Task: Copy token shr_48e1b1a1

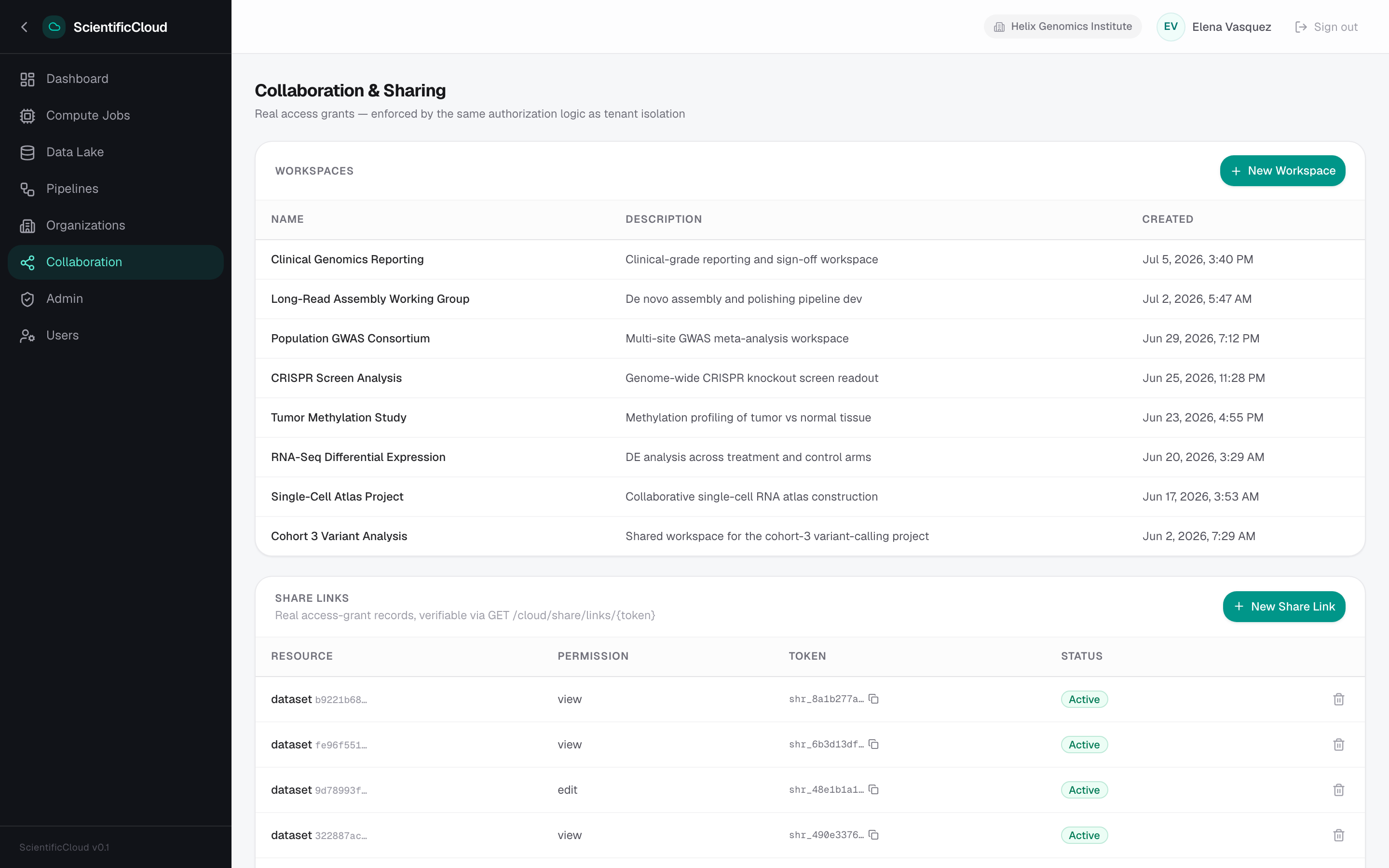Action: (x=873, y=789)
